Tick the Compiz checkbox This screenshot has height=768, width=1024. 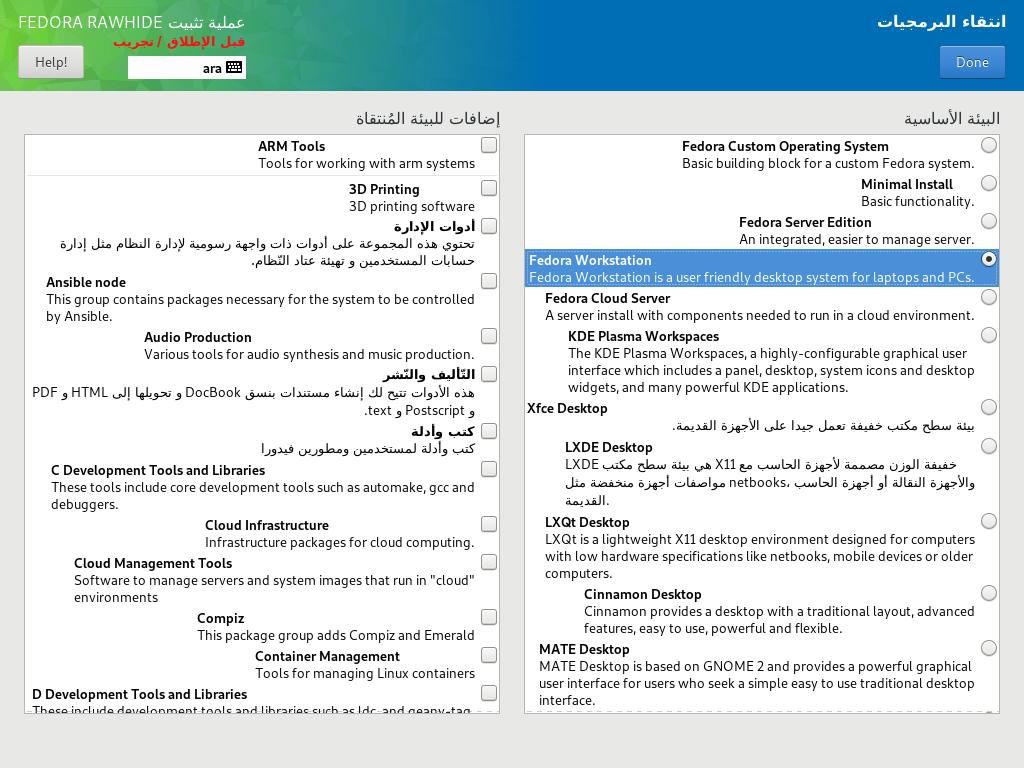click(489, 616)
